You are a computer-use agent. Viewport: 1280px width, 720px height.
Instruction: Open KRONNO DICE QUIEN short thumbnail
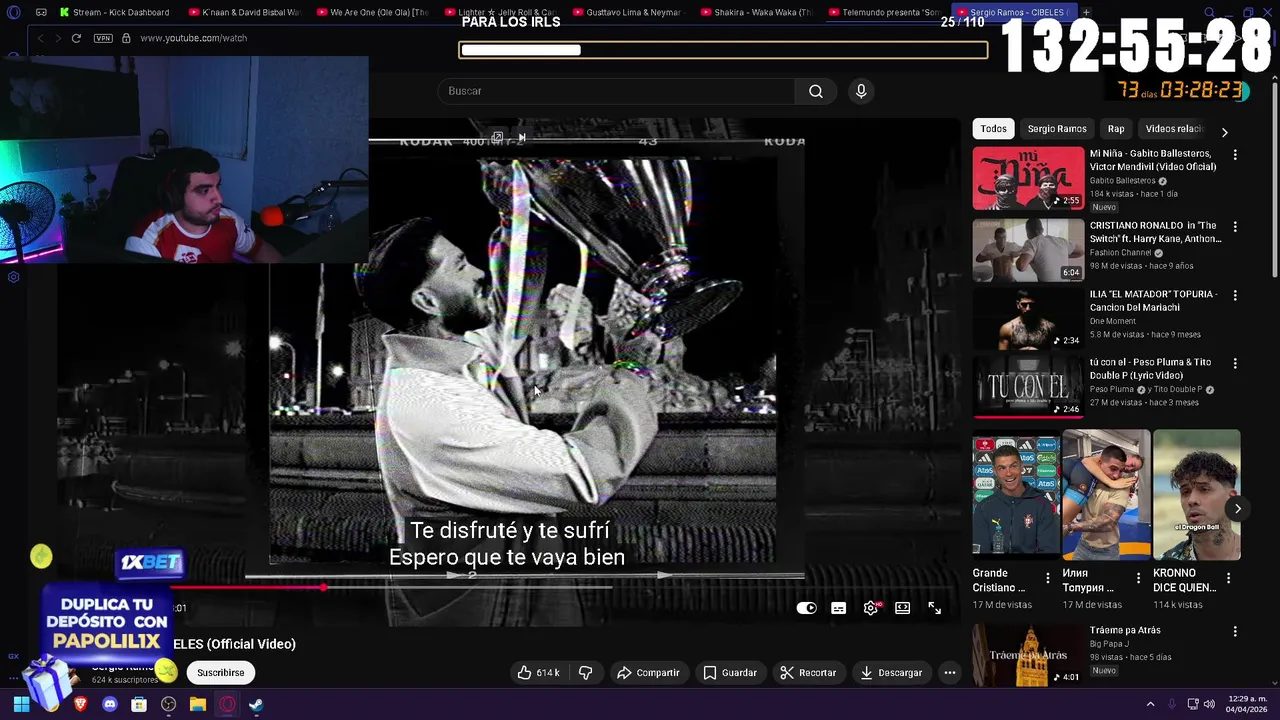pos(1197,495)
